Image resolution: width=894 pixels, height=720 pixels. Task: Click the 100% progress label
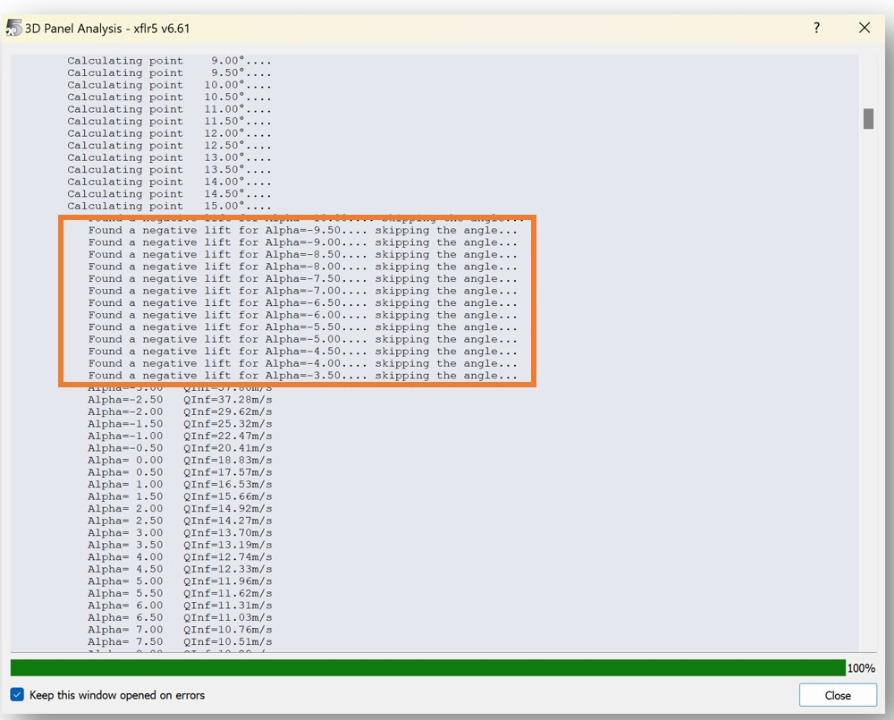[861, 668]
